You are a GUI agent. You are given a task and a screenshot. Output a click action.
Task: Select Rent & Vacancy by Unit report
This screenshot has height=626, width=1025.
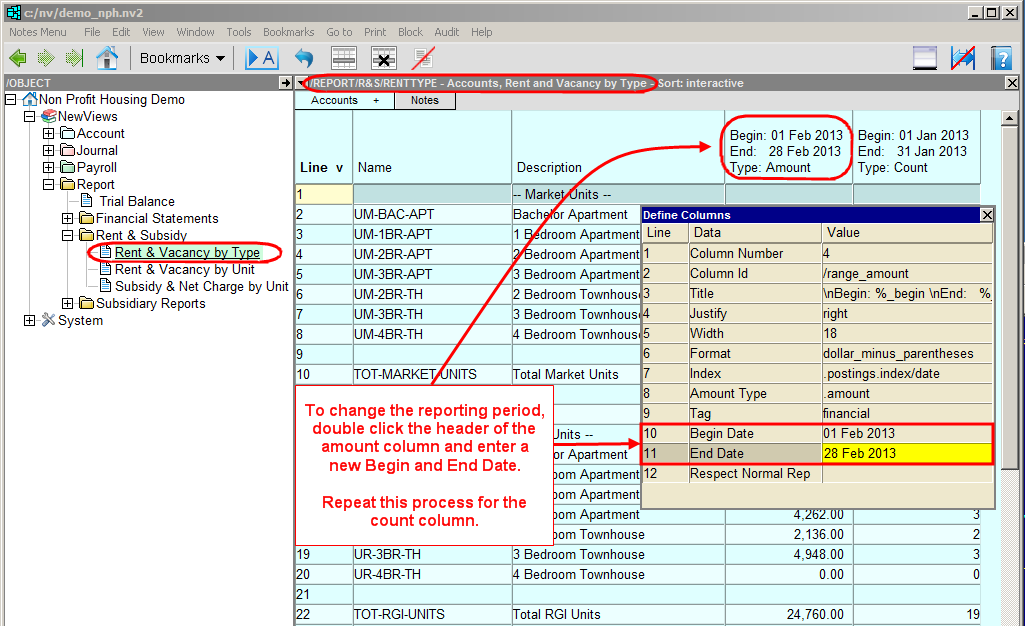pyautogui.click(x=184, y=270)
